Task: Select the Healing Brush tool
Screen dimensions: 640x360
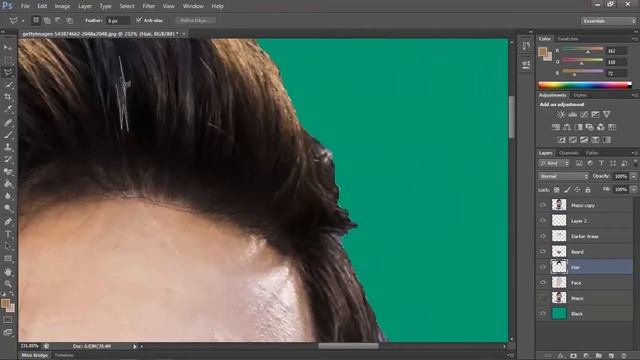Action: pos(8,122)
